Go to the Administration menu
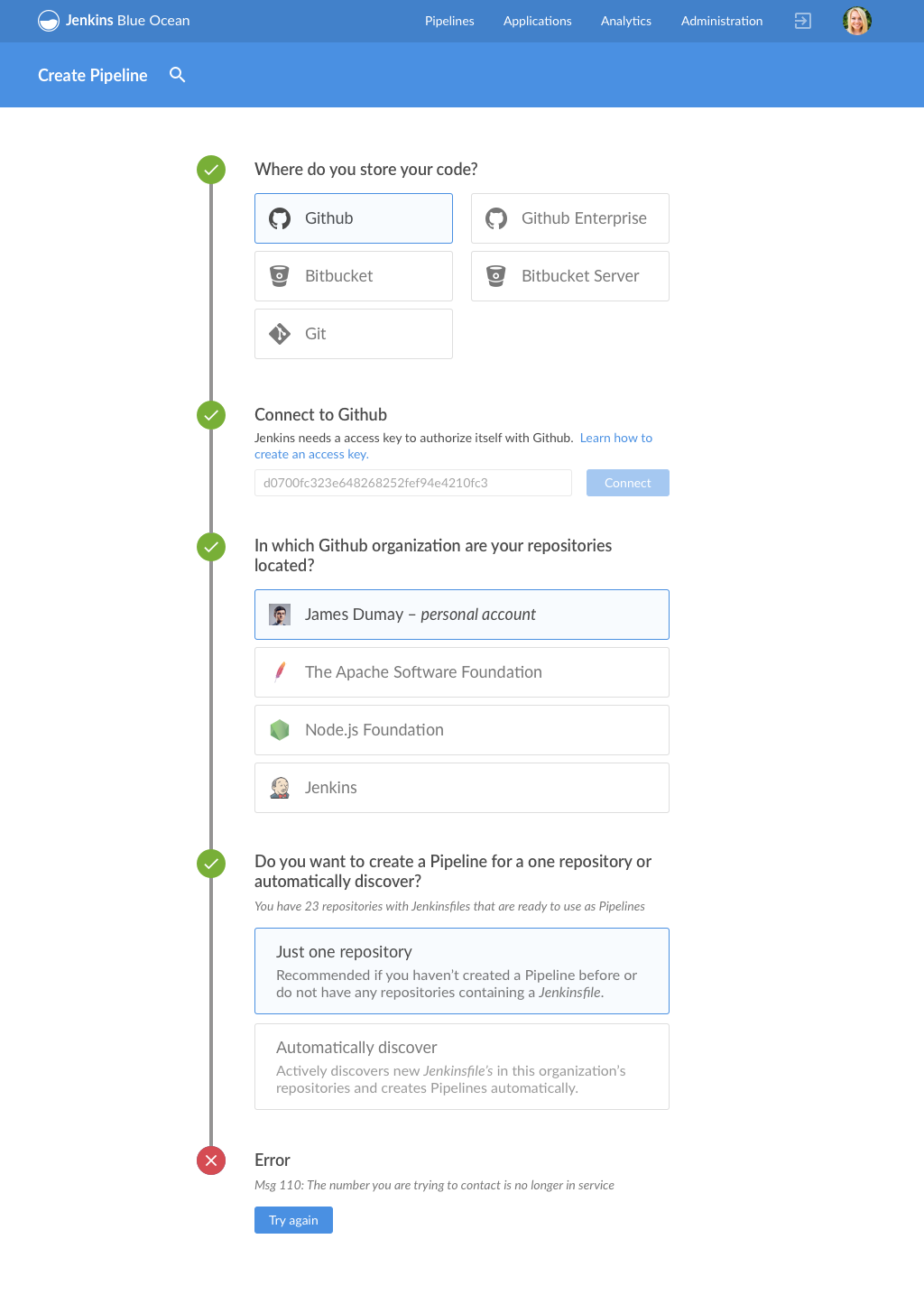 (722, 21)
